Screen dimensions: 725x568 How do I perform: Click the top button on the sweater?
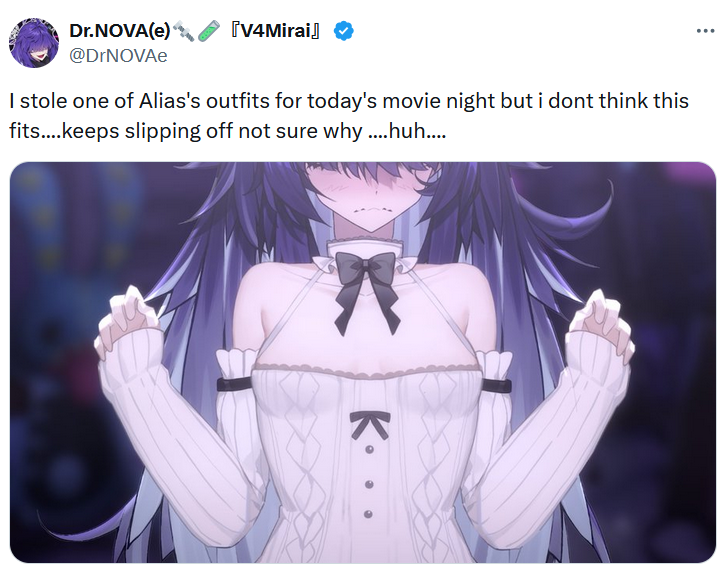click(369, 449)
